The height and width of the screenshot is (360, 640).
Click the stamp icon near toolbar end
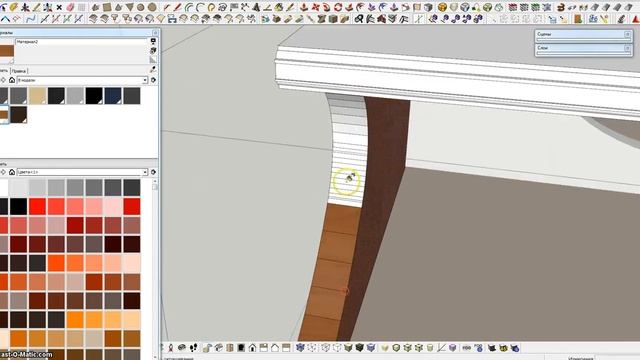click(621, 19)
